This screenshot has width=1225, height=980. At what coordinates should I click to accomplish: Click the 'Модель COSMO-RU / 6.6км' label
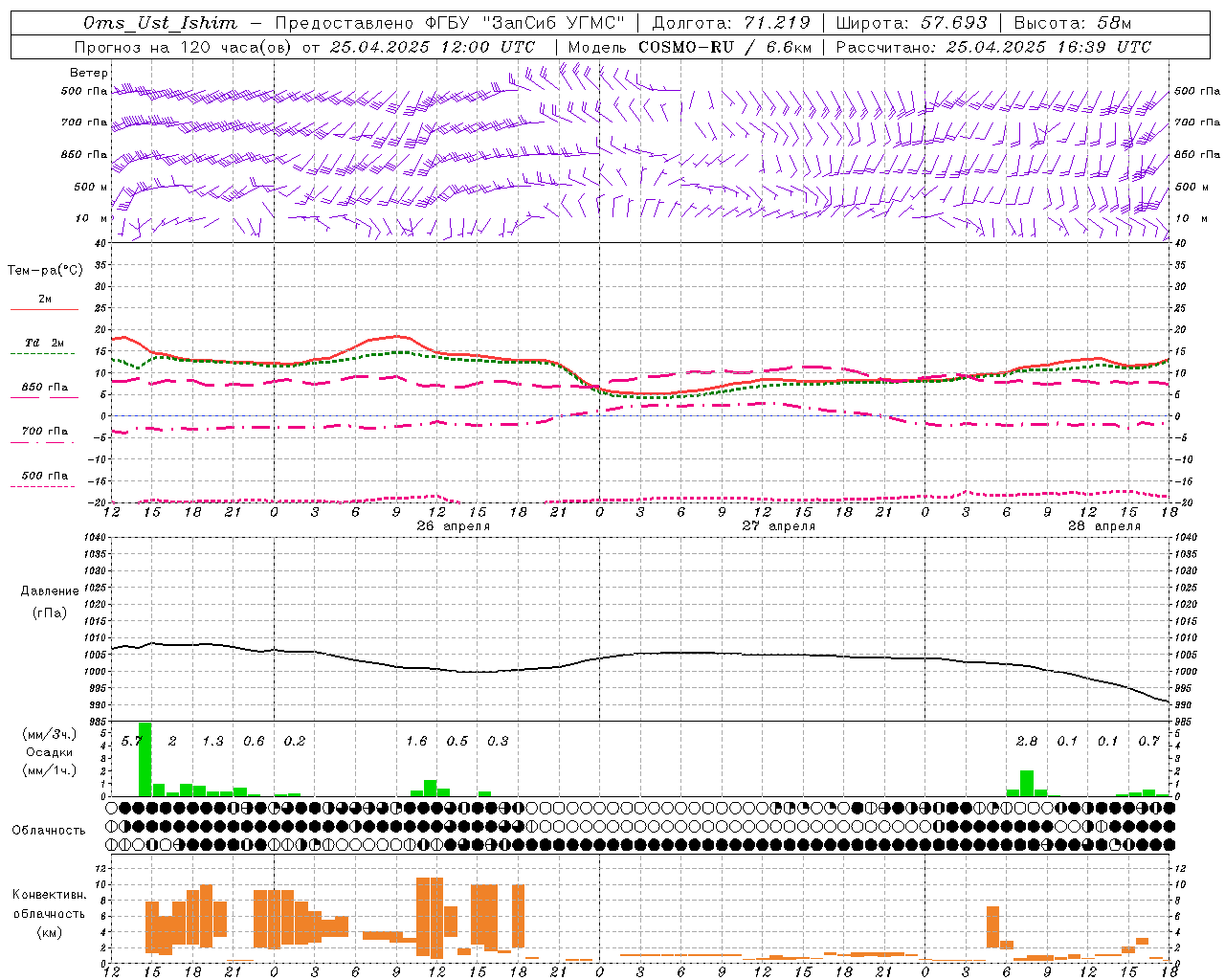pos(690,47)
